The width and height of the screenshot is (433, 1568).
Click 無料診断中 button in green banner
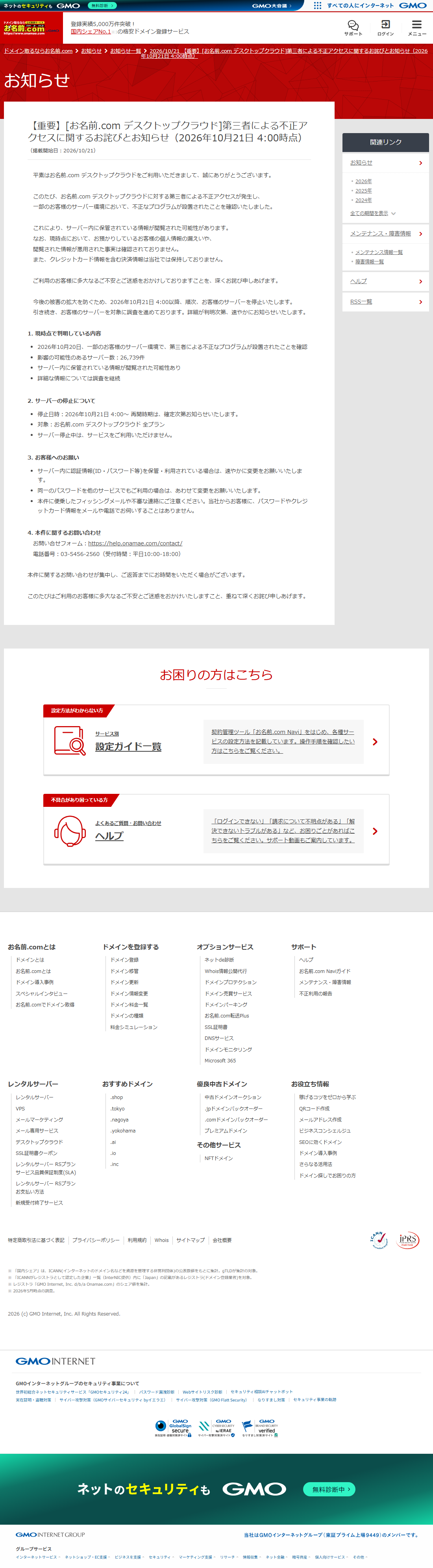[329, 1490]
